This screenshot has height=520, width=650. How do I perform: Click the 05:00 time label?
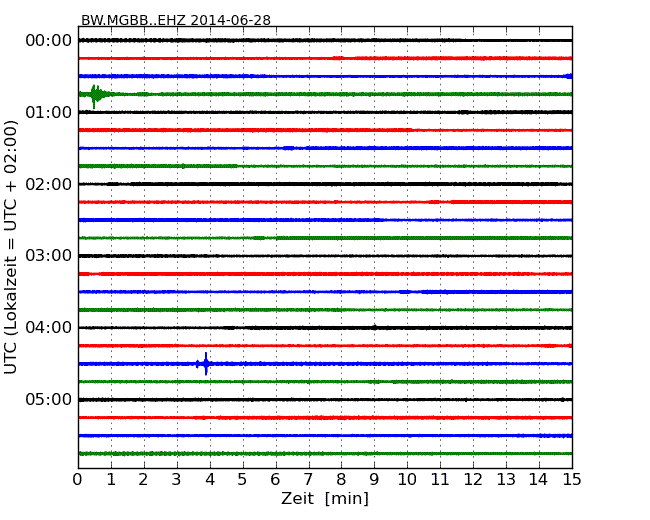click(49, 399)
